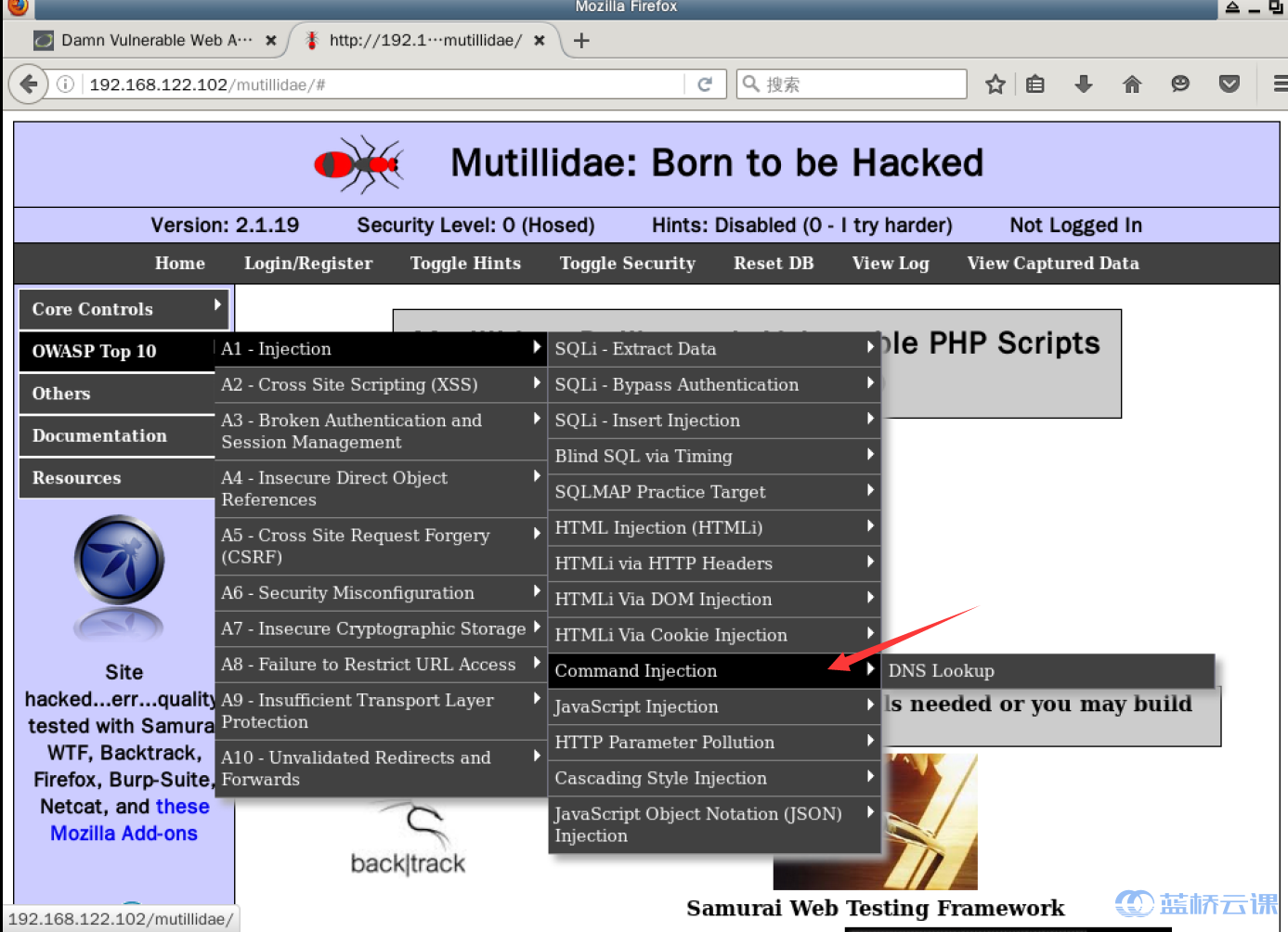This screenshot has width=1288, height=932.
Task: Open Blind SQL via Timing submenu
Action: coord(714,457)
